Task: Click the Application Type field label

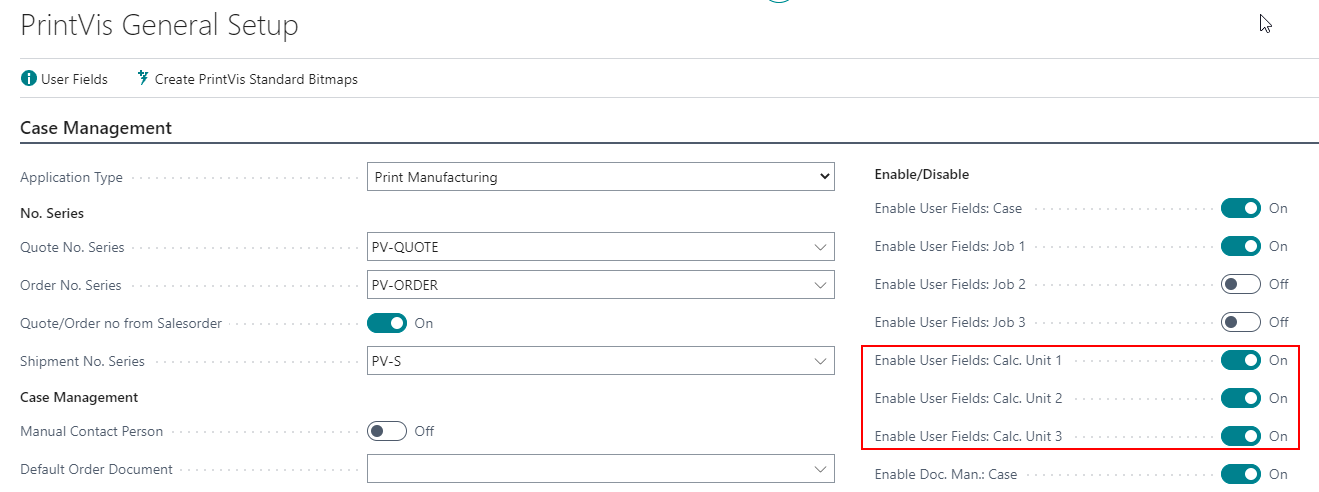Action: [72, 177]
